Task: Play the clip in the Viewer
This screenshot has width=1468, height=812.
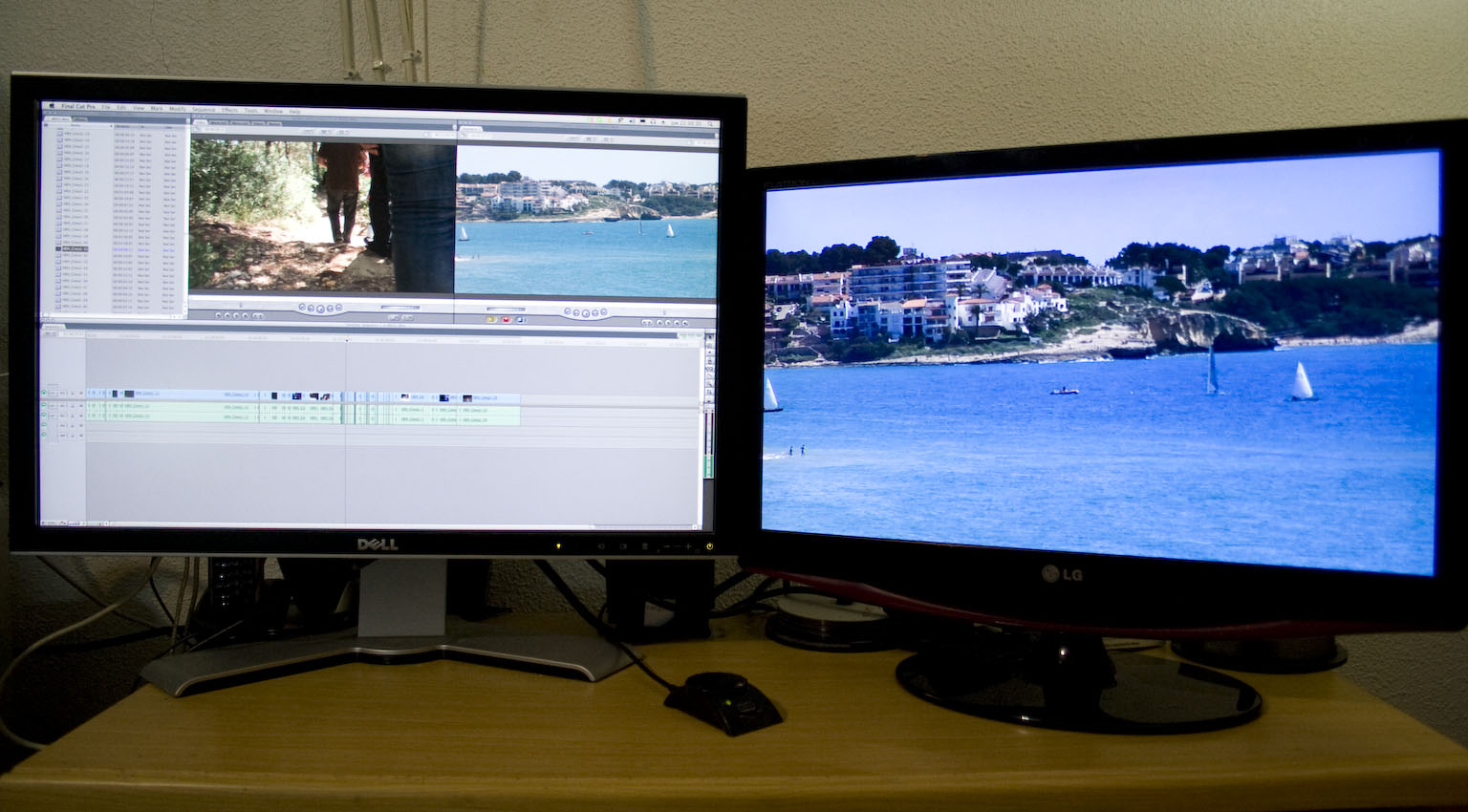Action: pos(321,308)
